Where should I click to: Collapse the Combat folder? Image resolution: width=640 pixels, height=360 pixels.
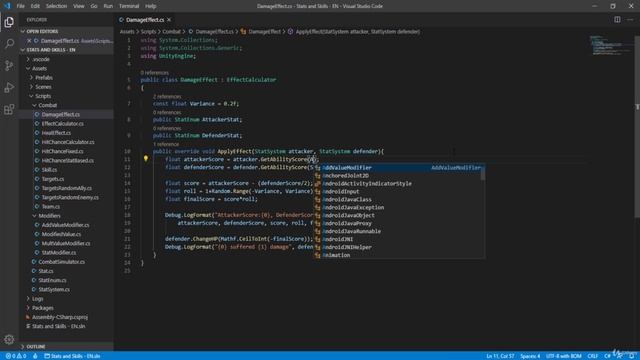[x=47, y=105]
